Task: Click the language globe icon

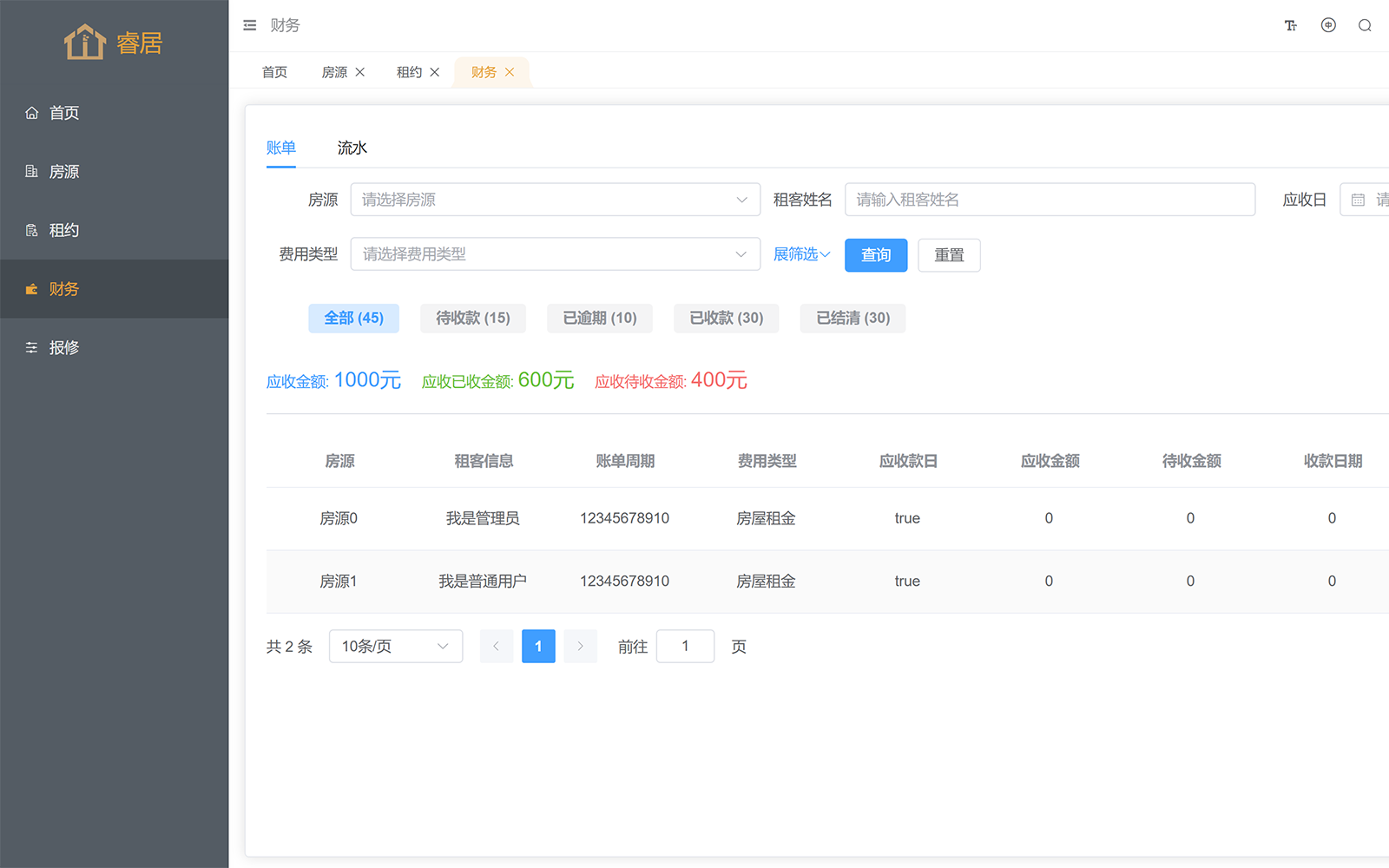Action: (x=1328, y=25)
